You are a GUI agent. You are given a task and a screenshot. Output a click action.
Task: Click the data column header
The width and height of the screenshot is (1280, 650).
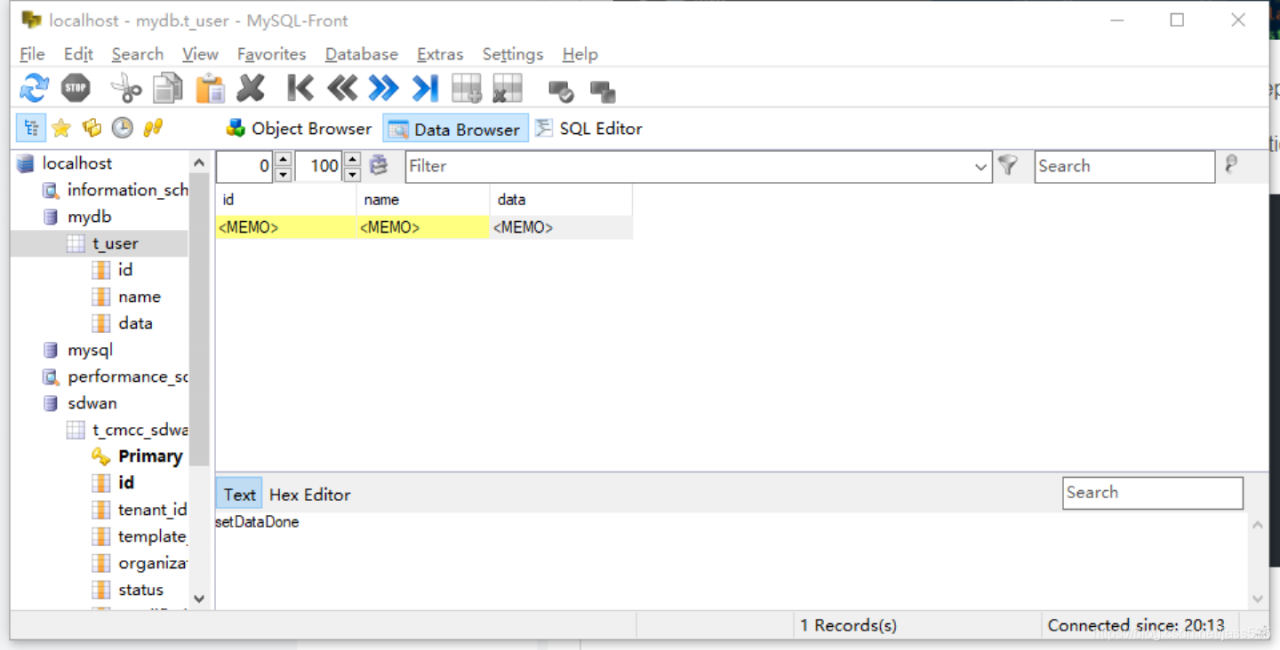pyautogui.click(x=561, y=200)
